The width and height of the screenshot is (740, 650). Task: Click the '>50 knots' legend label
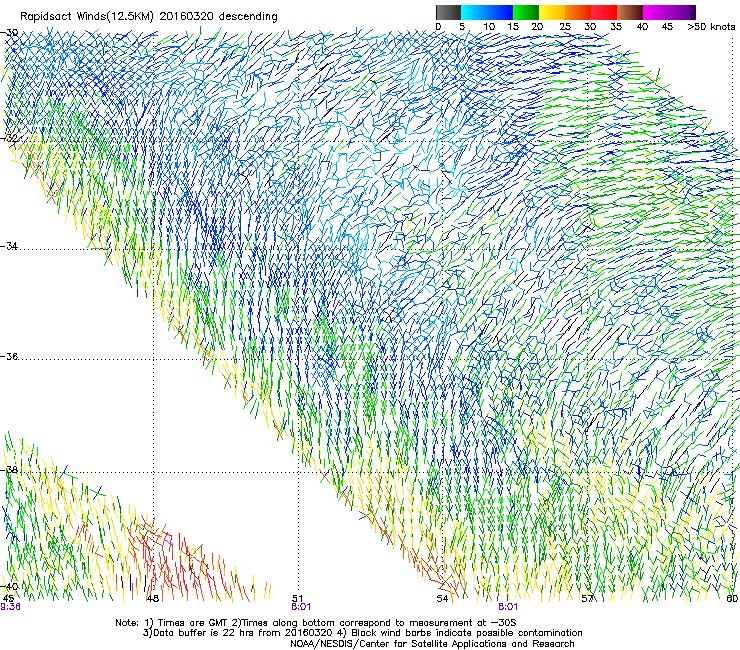[x=711, y=27]
